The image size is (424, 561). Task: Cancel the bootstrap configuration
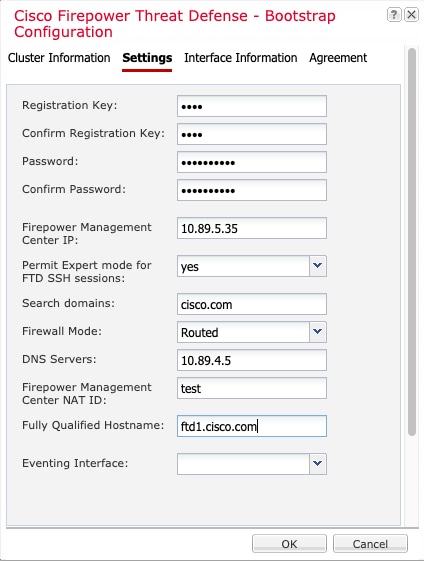370,544
